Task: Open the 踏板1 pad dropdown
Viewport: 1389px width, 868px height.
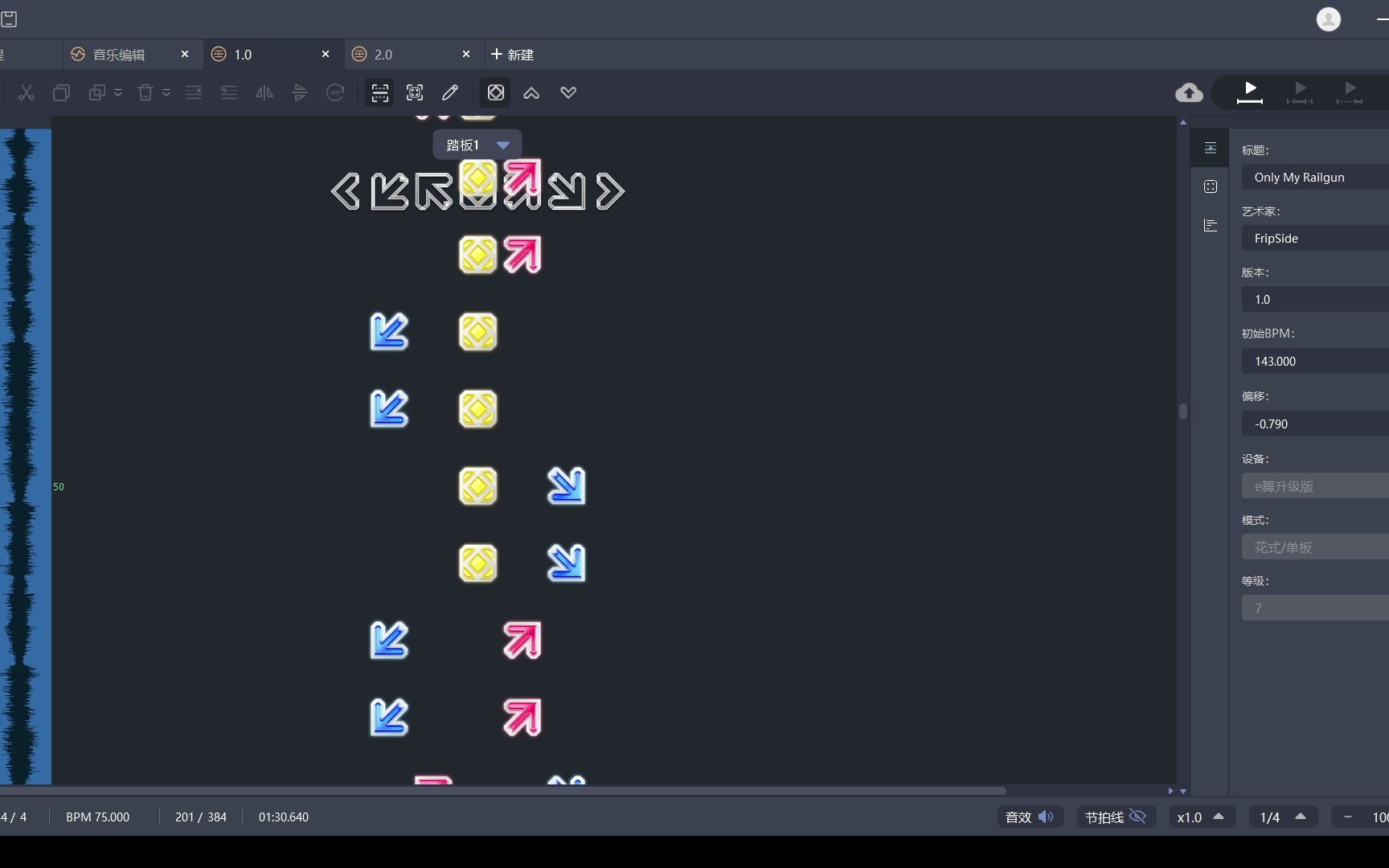Action: tap(477, 145)
